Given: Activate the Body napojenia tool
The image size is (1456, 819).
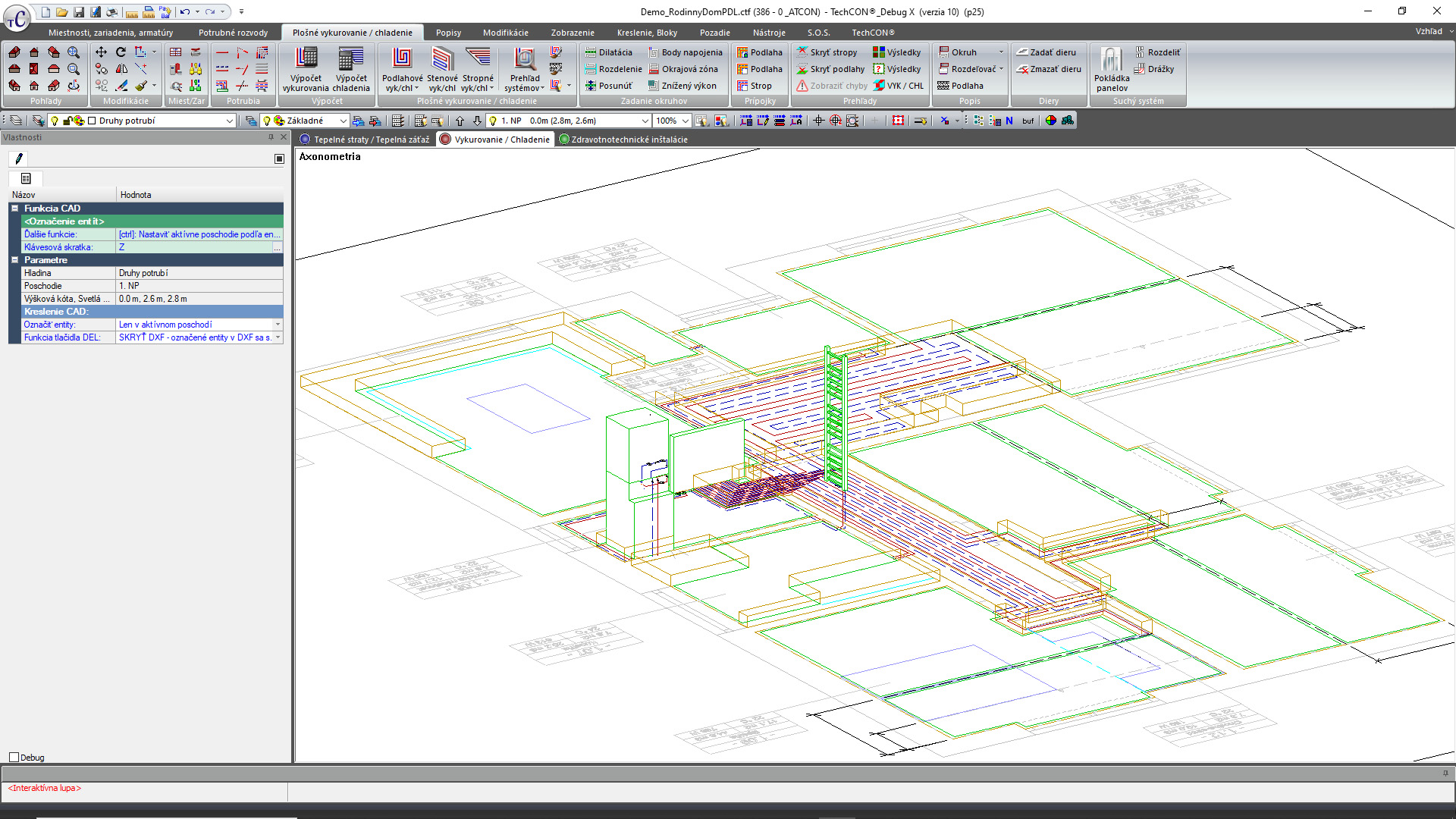Looking at the screenshot, I should point(685,52).
